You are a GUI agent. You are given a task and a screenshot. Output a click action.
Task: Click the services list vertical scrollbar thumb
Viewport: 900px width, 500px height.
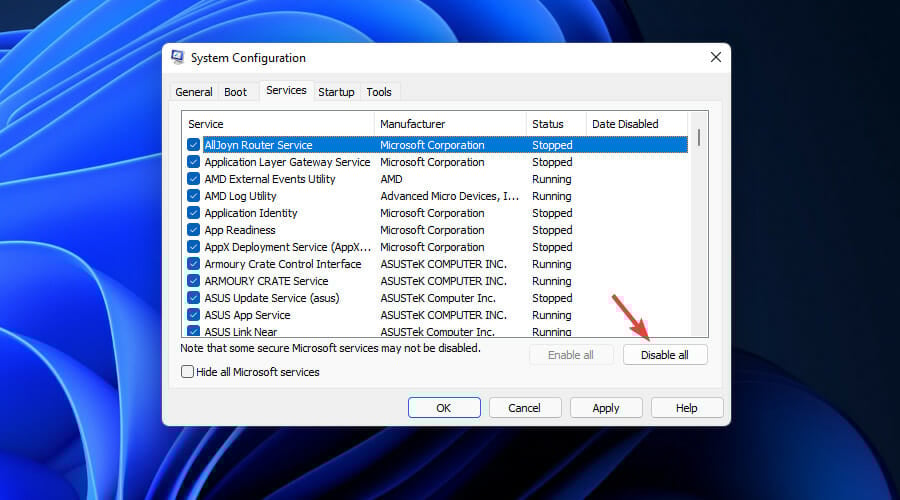(699, 138)
